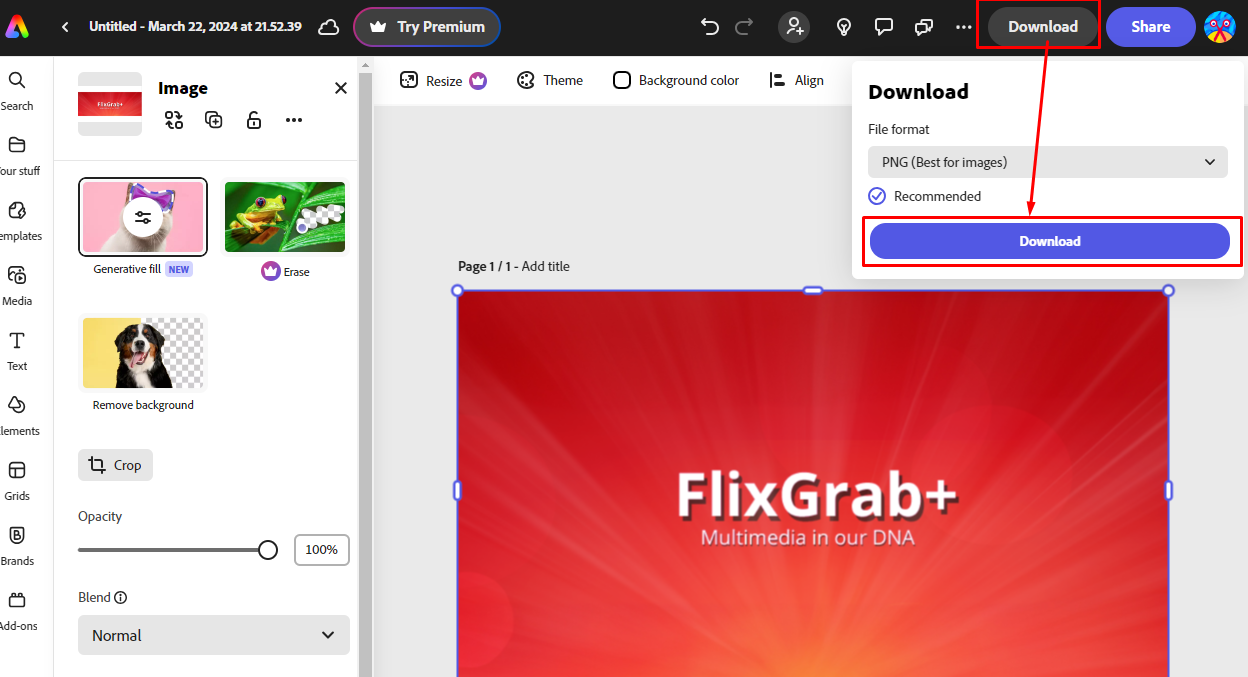Click the left edge handle of the selected image

pyautogui.click(x=458, y=491)
